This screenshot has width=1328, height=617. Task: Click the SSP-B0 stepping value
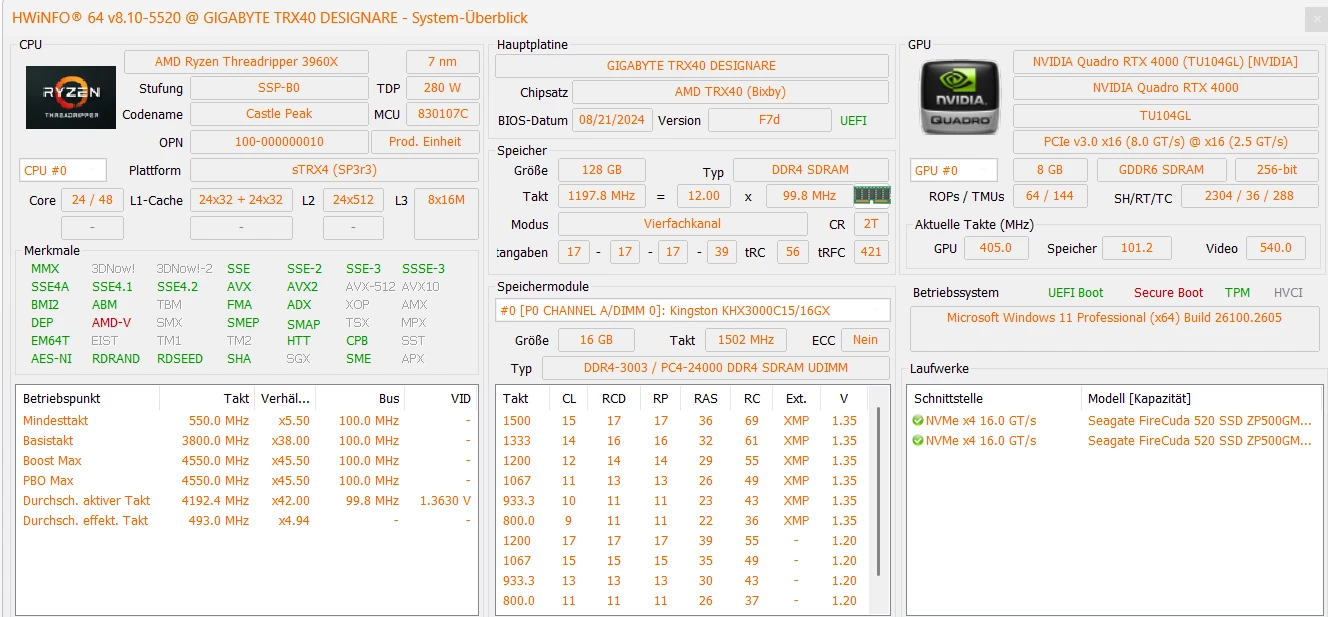click(279, 88)
